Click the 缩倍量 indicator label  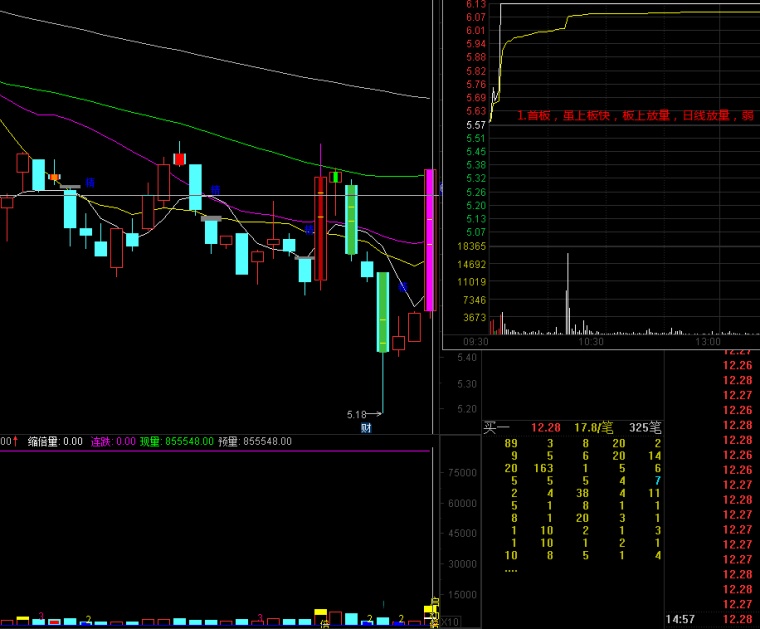pyautogui.click(x=48, y=441)
